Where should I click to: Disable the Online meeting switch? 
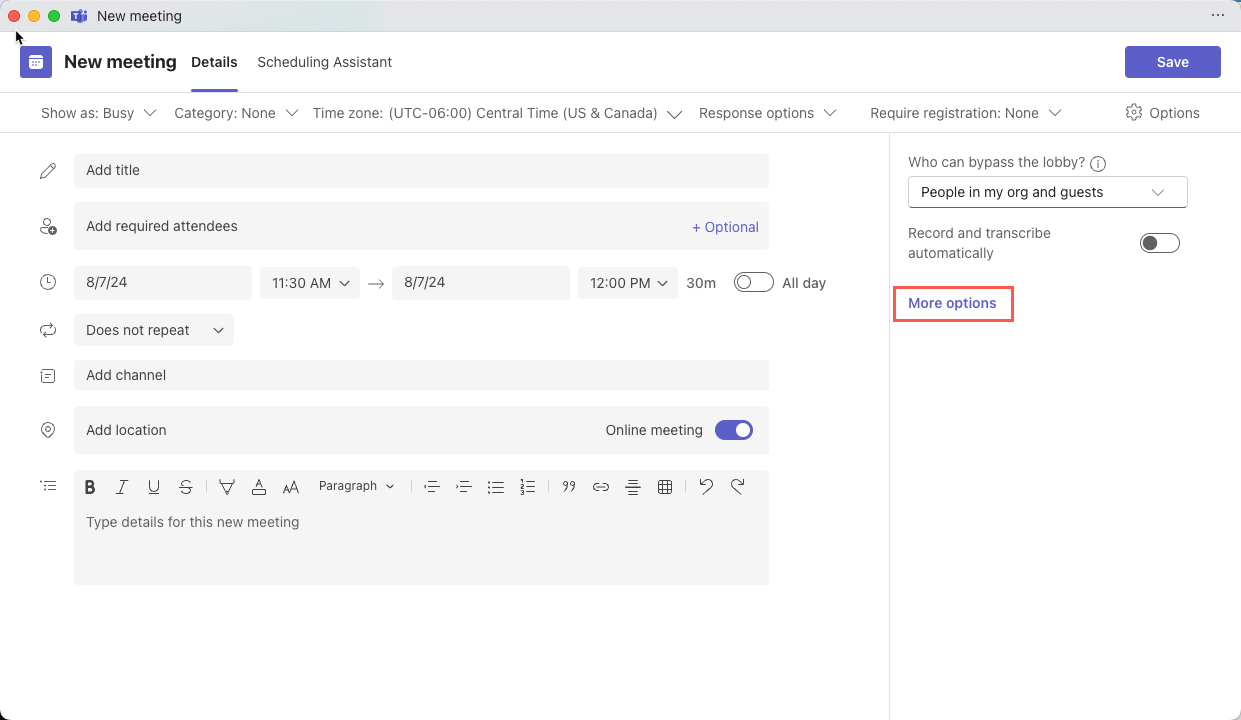734,430
